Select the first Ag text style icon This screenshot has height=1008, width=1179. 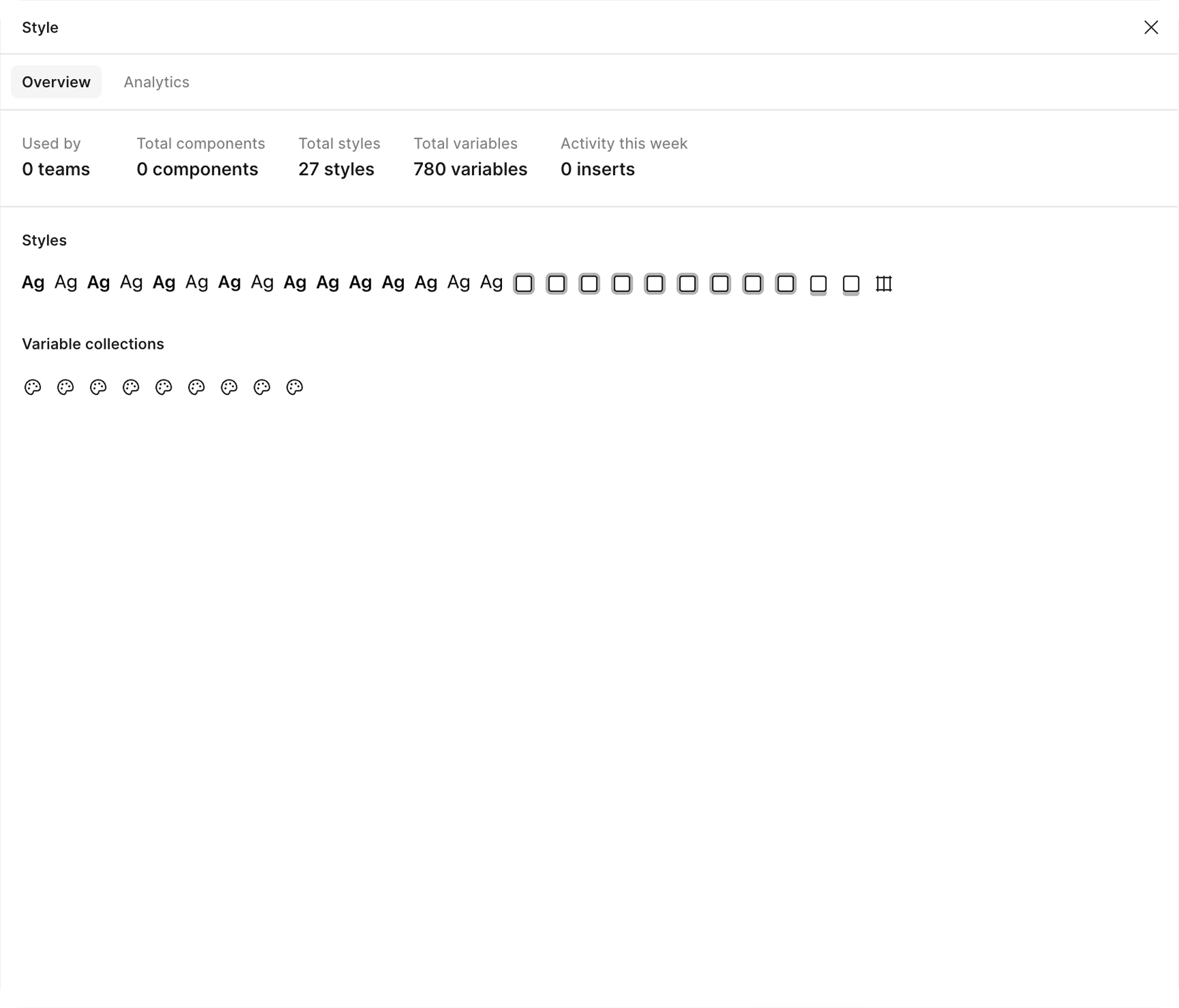click(x=33, y=282)
